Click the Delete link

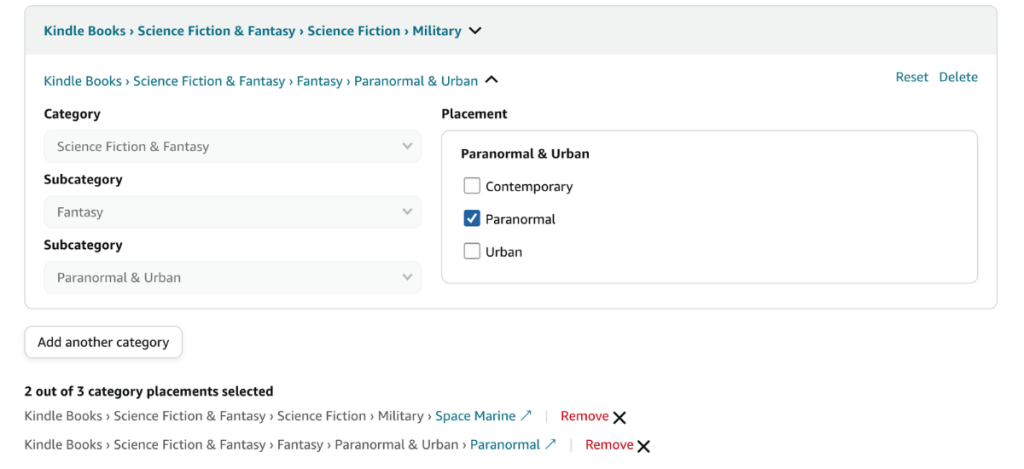click(958, 77)
